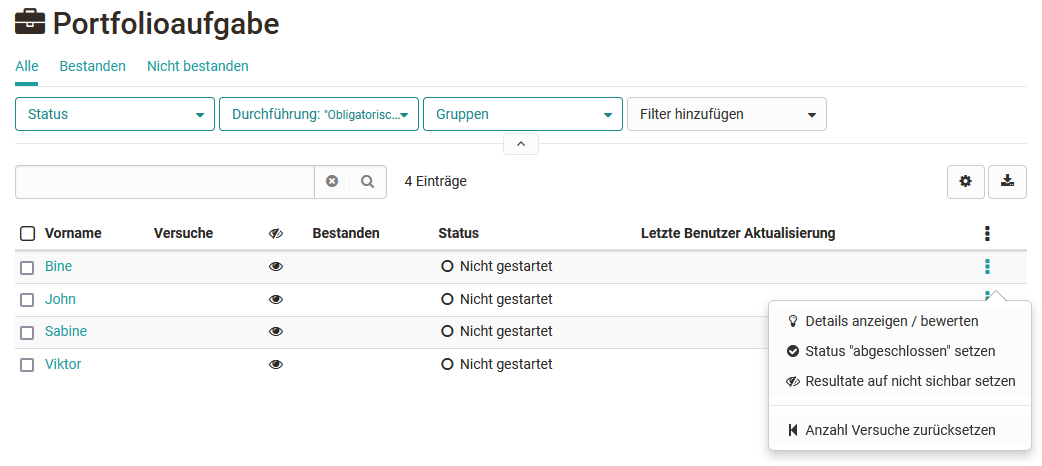Expand the Gruppen filter dropdown

click(x=522, y=114)
